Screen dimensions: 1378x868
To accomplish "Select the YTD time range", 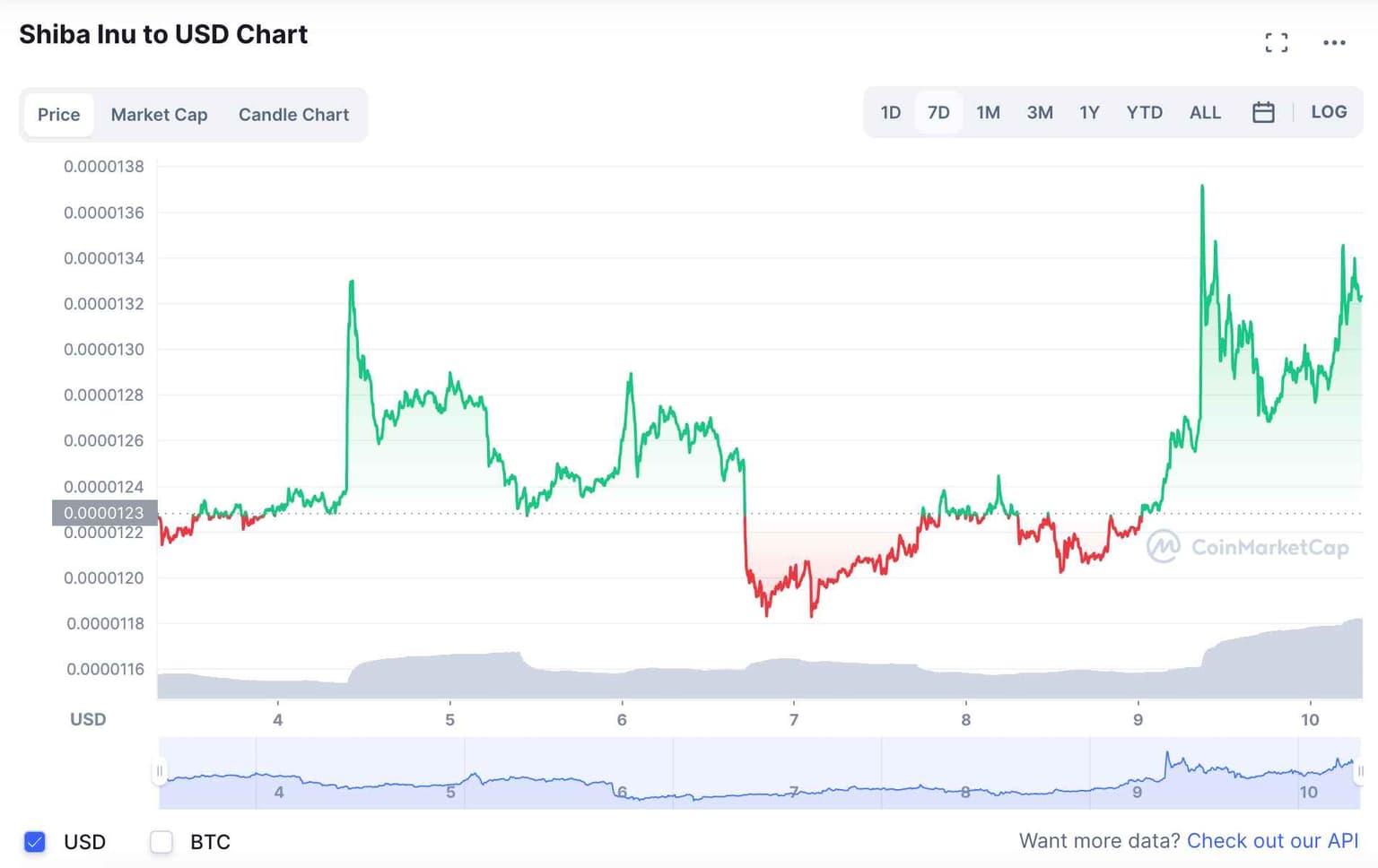I will [1144, 112].
